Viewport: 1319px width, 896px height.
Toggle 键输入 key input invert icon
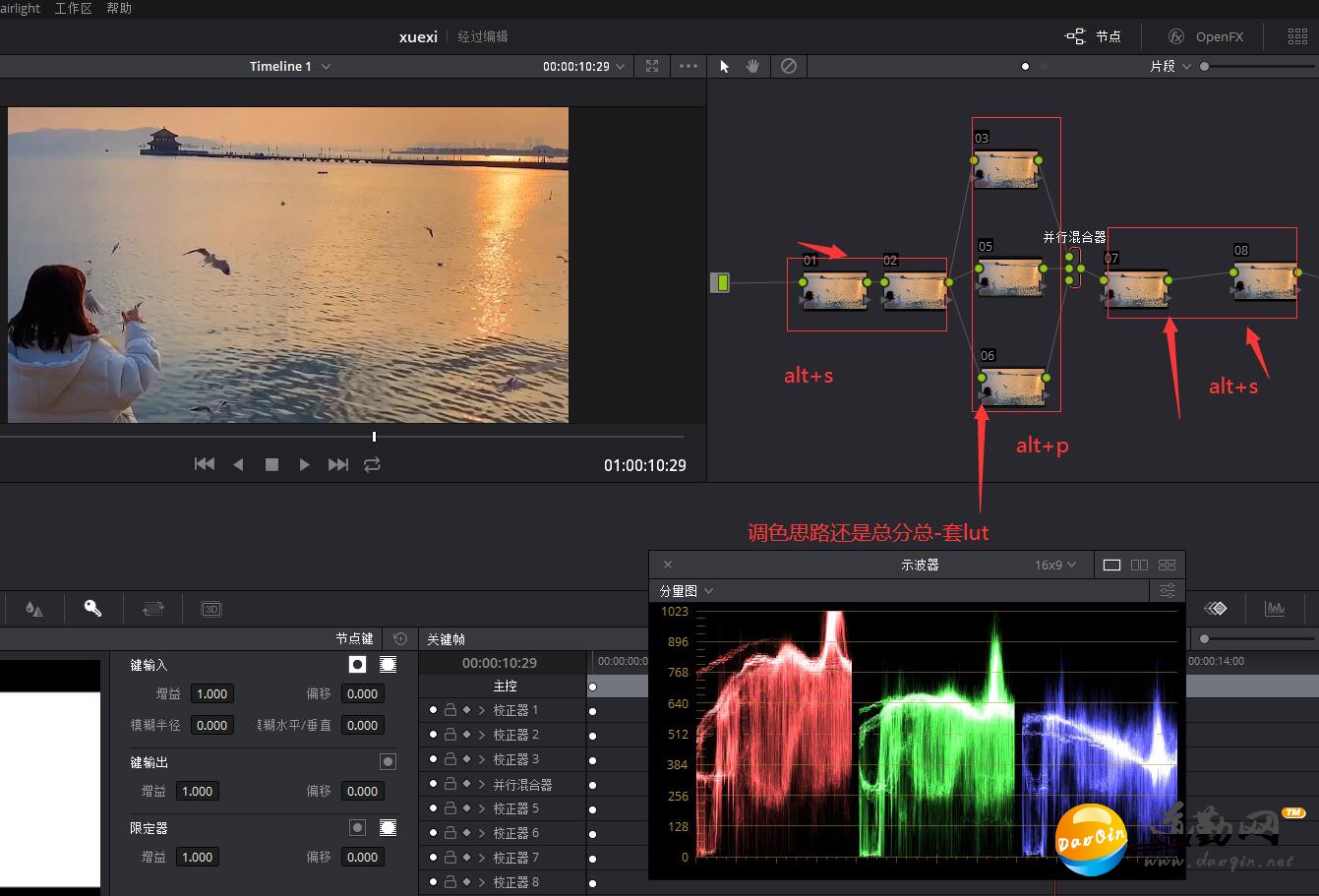(x=358, y=665)
